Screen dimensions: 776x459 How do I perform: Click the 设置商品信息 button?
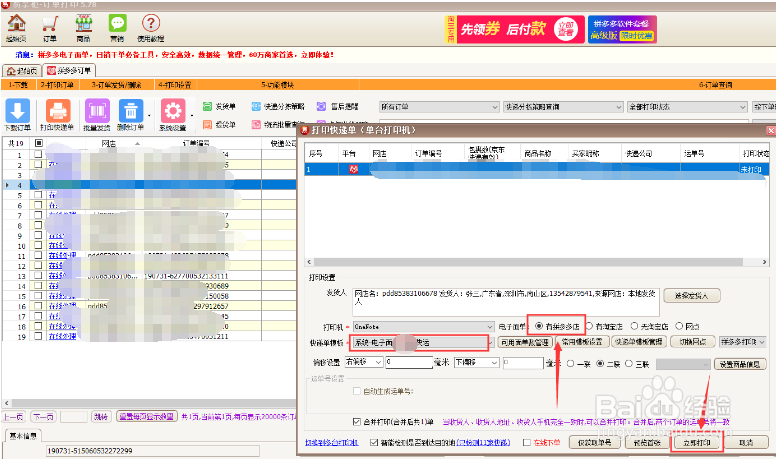(740, 364)
